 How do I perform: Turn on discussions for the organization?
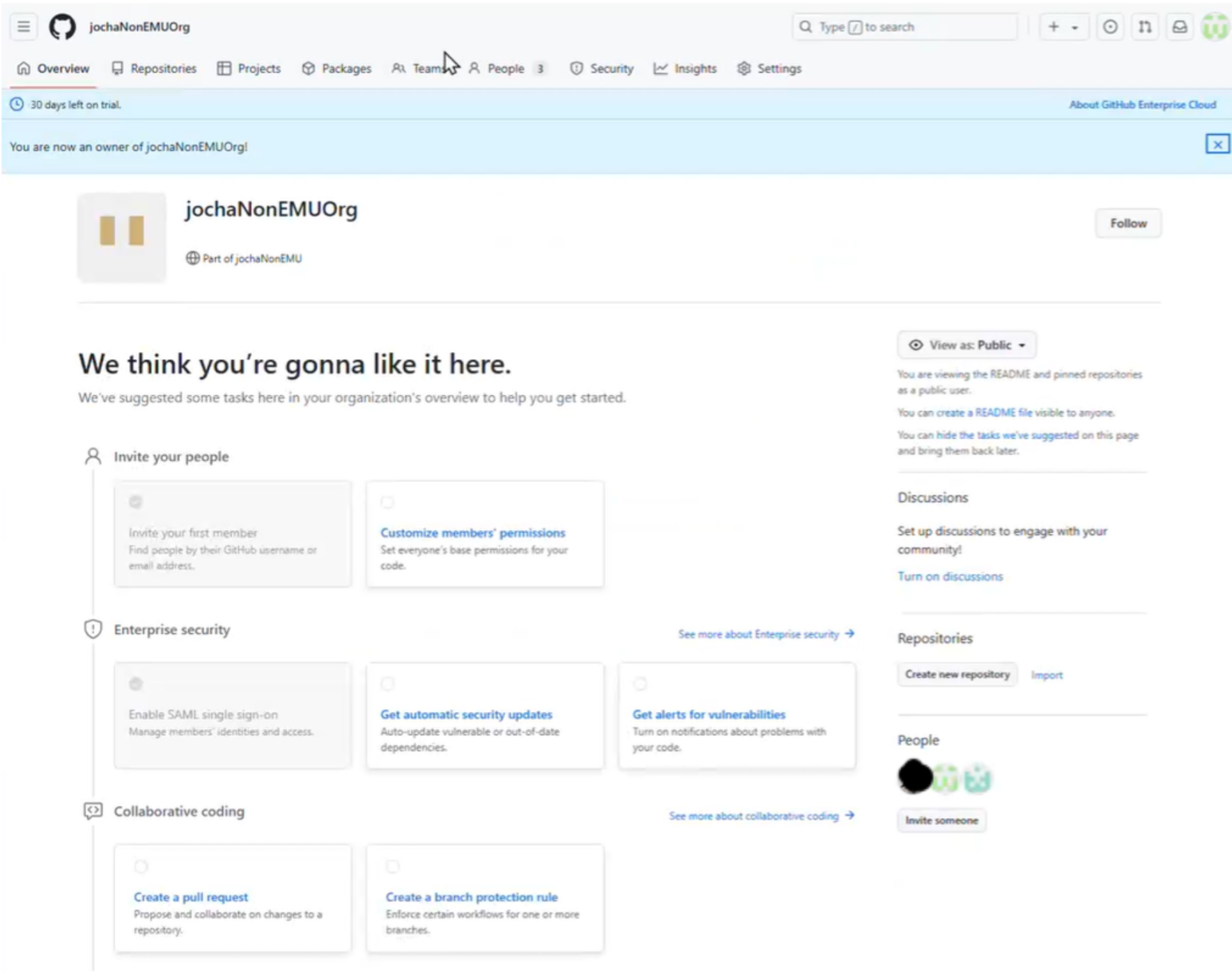tap(950, 576)
